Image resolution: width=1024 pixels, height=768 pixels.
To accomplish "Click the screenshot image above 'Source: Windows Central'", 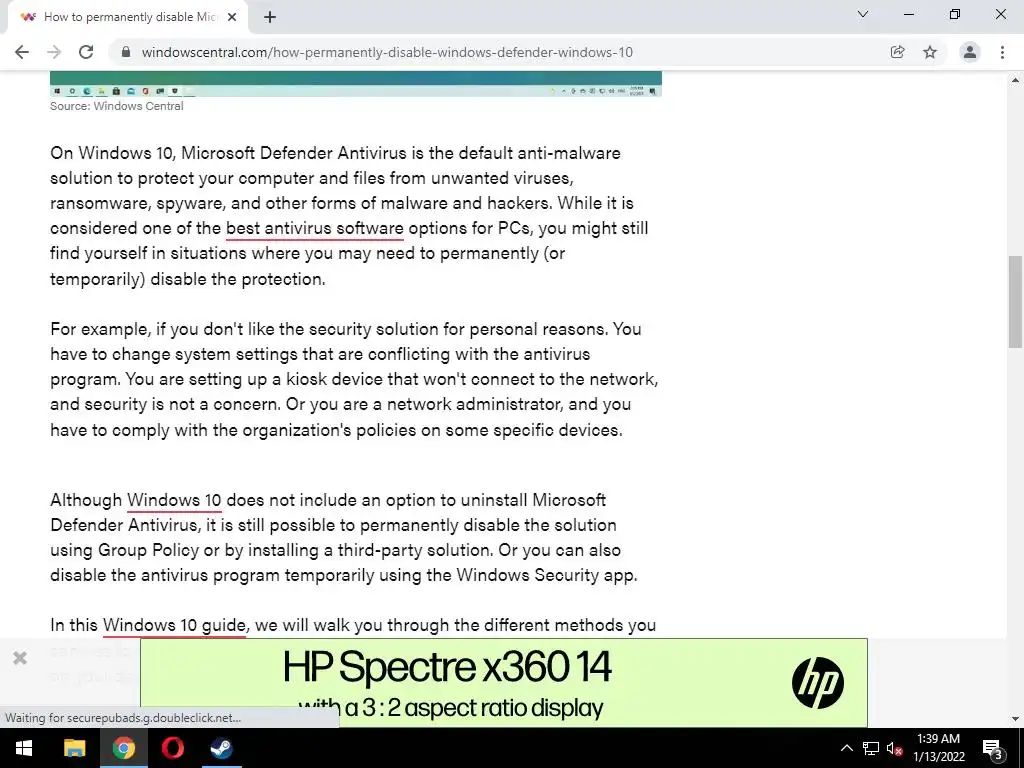I will [x=356, y=84].
